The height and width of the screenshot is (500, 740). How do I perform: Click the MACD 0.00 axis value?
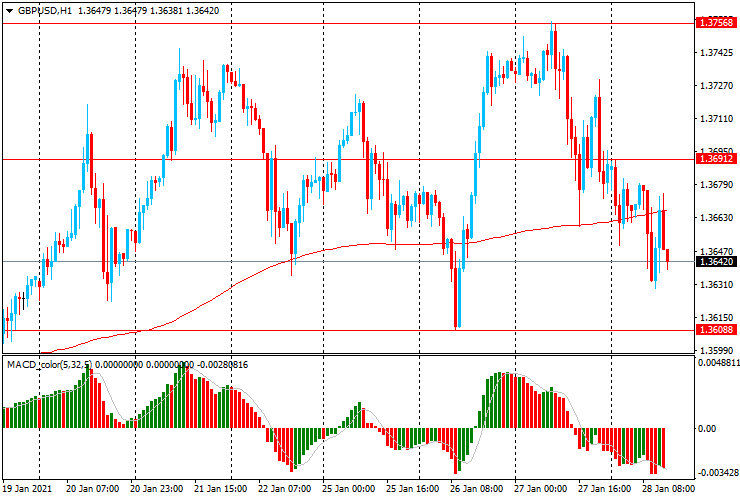706,428
